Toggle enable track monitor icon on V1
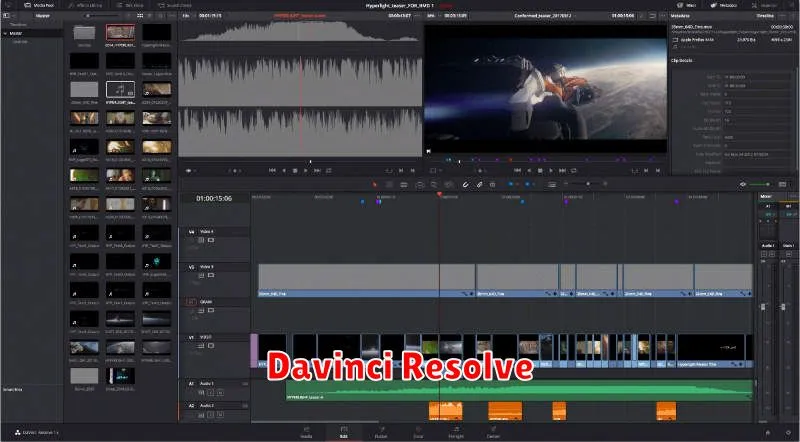The height and width of the screenshot is (442, 800). [x=211, y=346]
